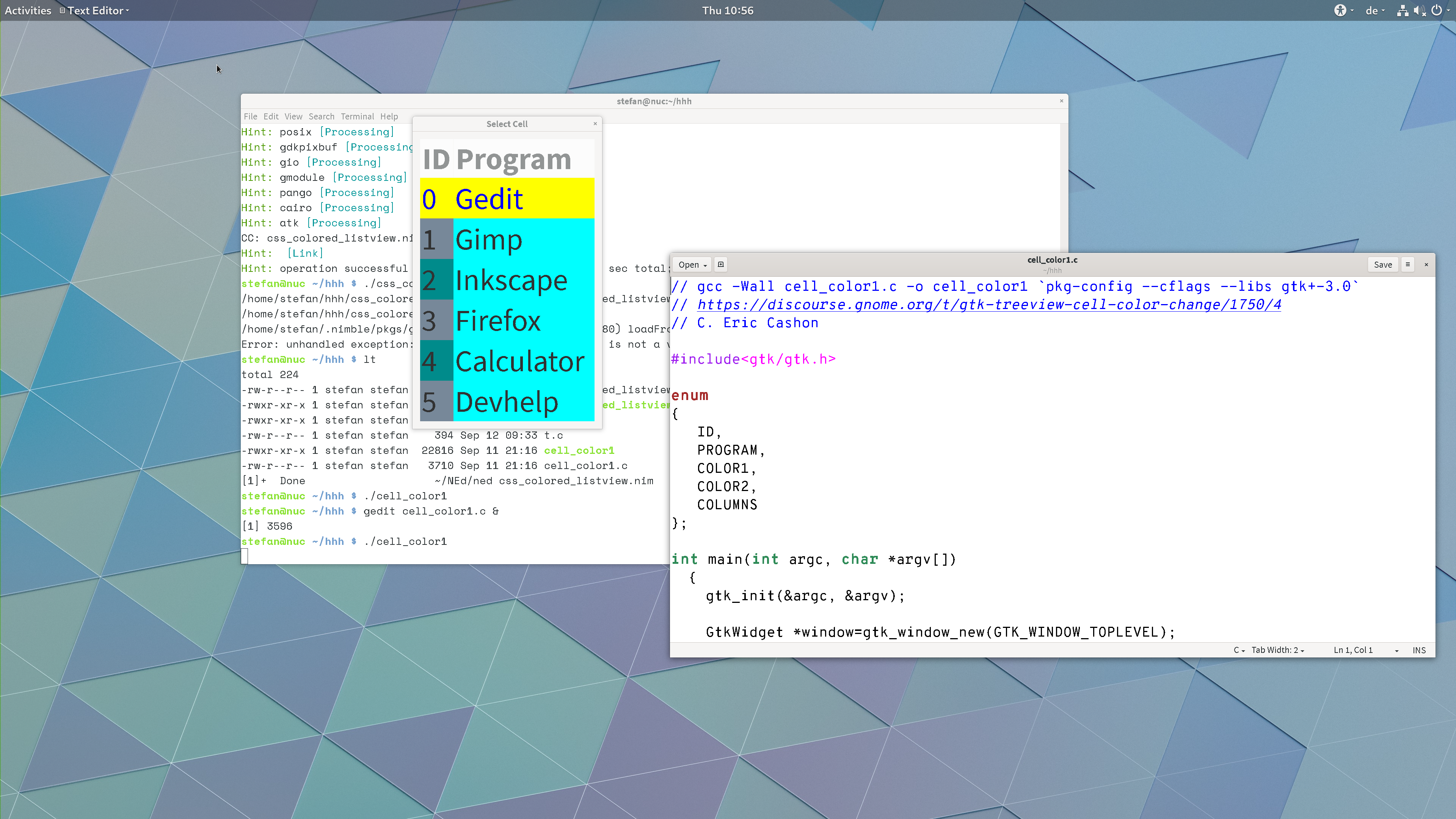This screenshot has width=1456, height=819.
Task: Click the new document icon in gedit header
Action: point(721,265)
